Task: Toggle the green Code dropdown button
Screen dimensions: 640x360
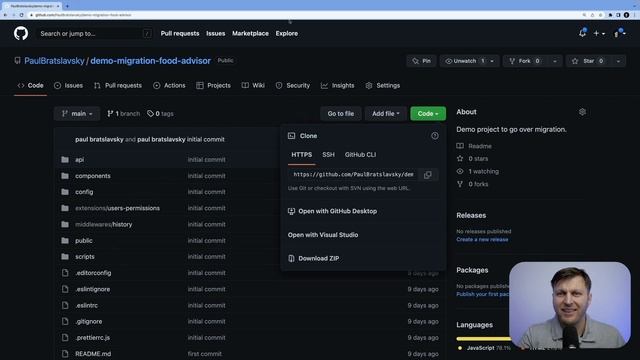Action: [x=428, y=113]
